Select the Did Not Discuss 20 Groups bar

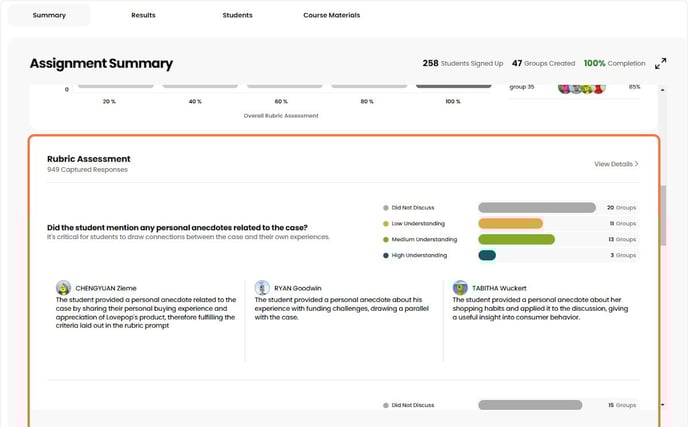tap(537, 208)
